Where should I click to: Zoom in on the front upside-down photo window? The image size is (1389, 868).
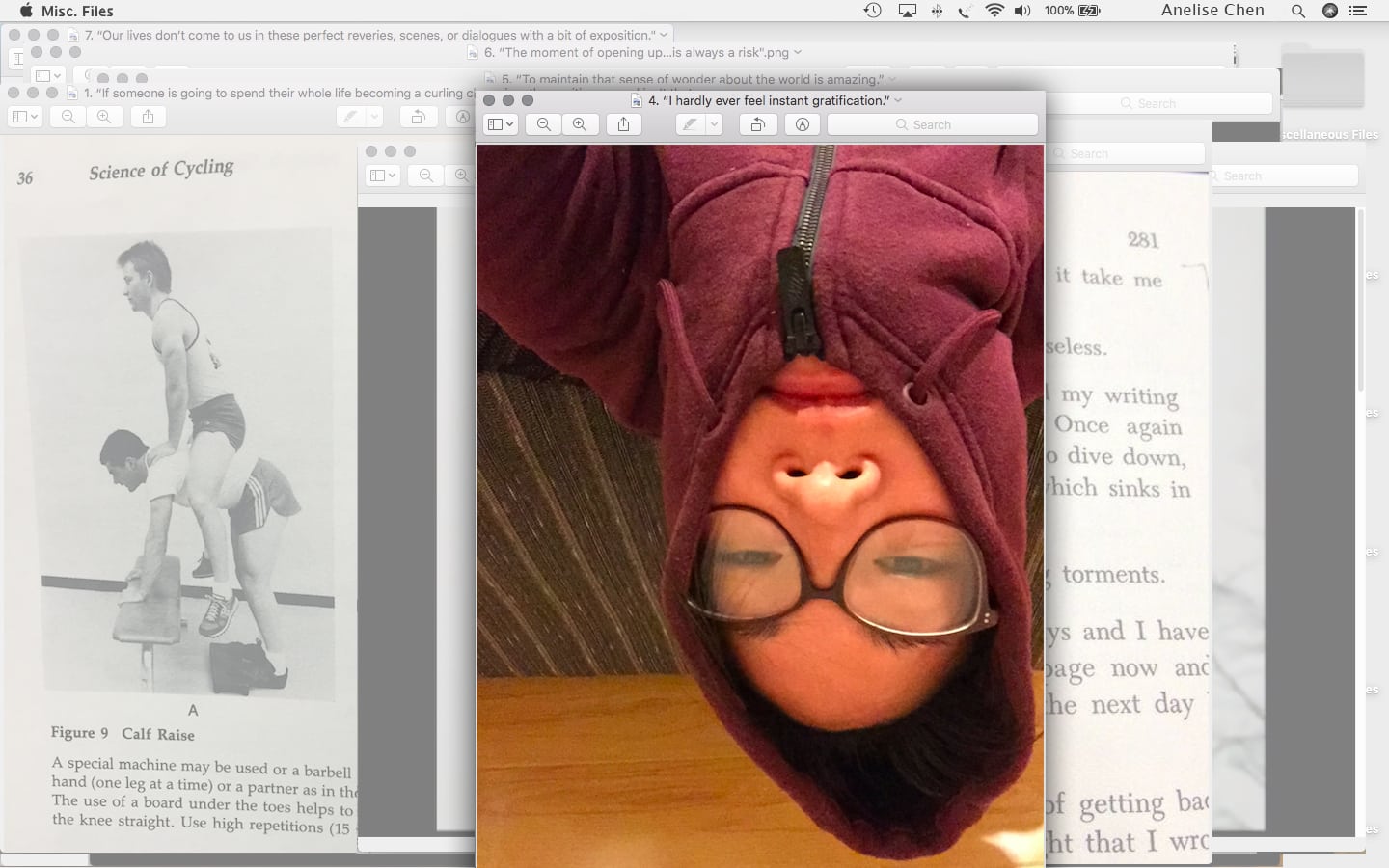pyautogui.click(x=580, y=124)
